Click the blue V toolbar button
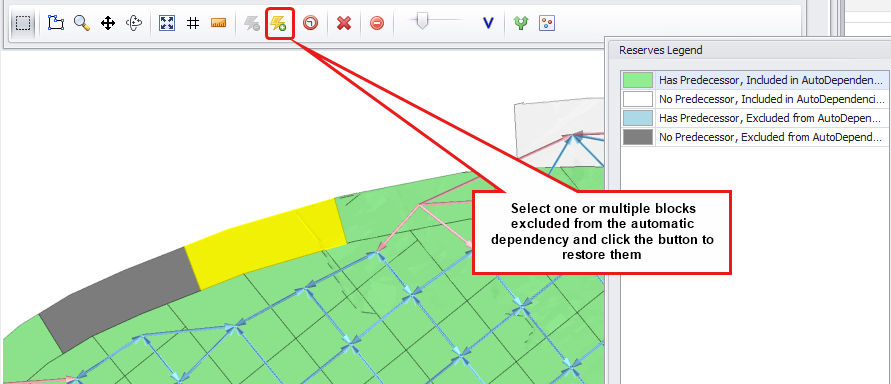 [488, 23]
